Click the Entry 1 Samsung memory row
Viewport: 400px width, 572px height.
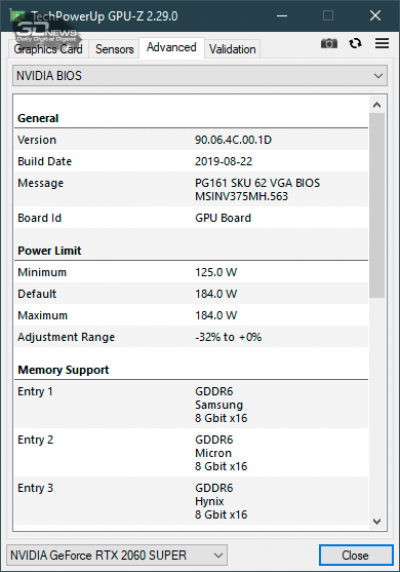click(191, 404)
